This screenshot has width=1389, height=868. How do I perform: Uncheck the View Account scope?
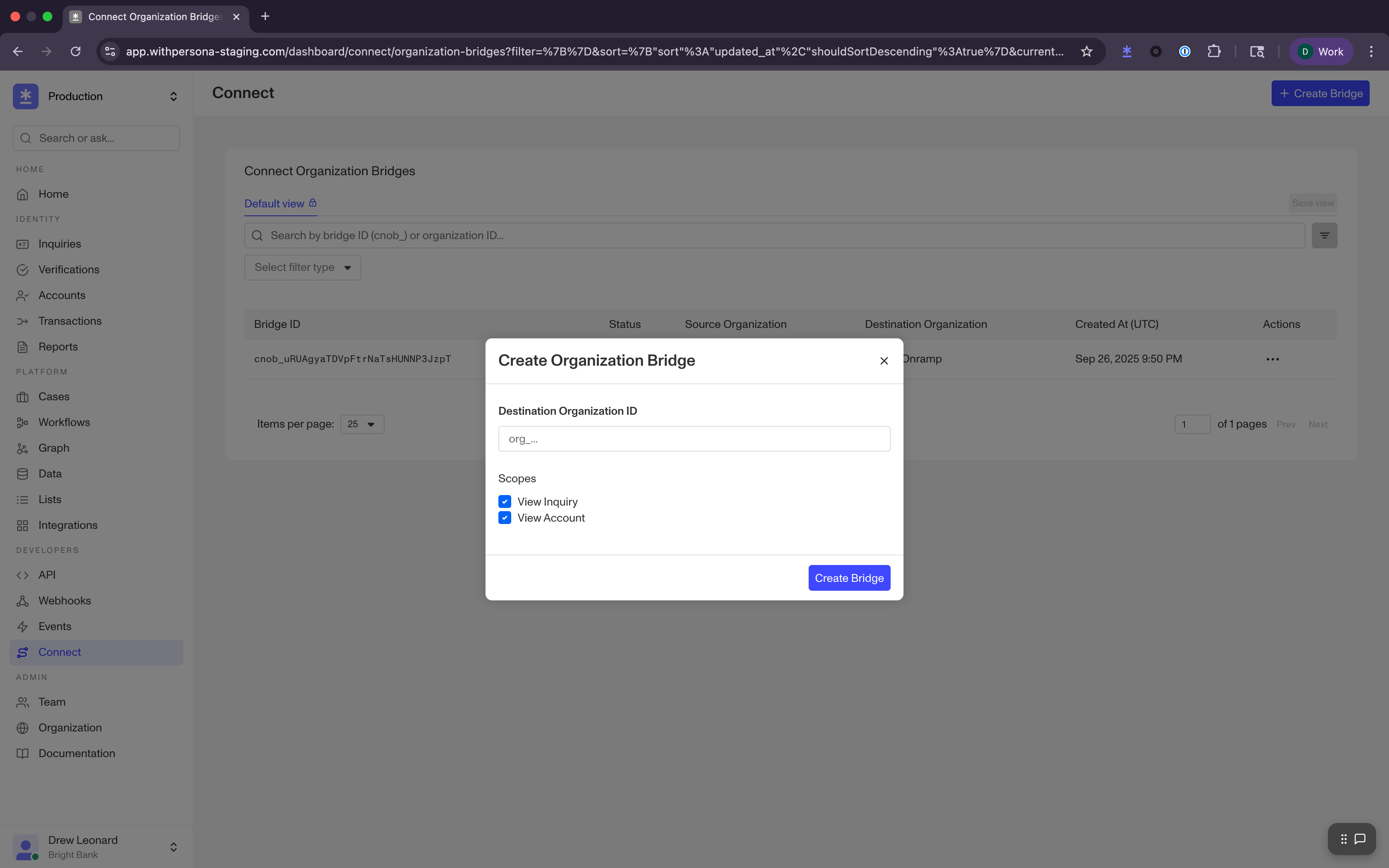(x=504, y=518)
